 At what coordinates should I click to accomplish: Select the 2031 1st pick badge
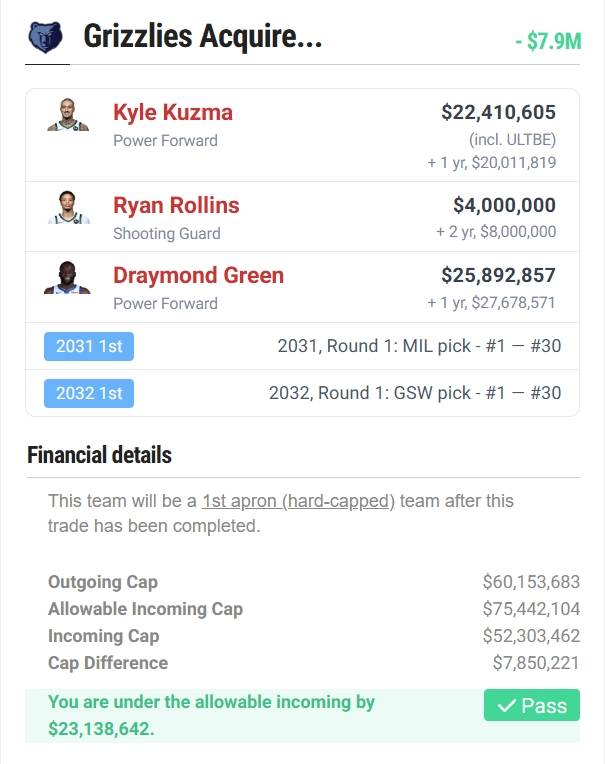click(x=89, y=347)
